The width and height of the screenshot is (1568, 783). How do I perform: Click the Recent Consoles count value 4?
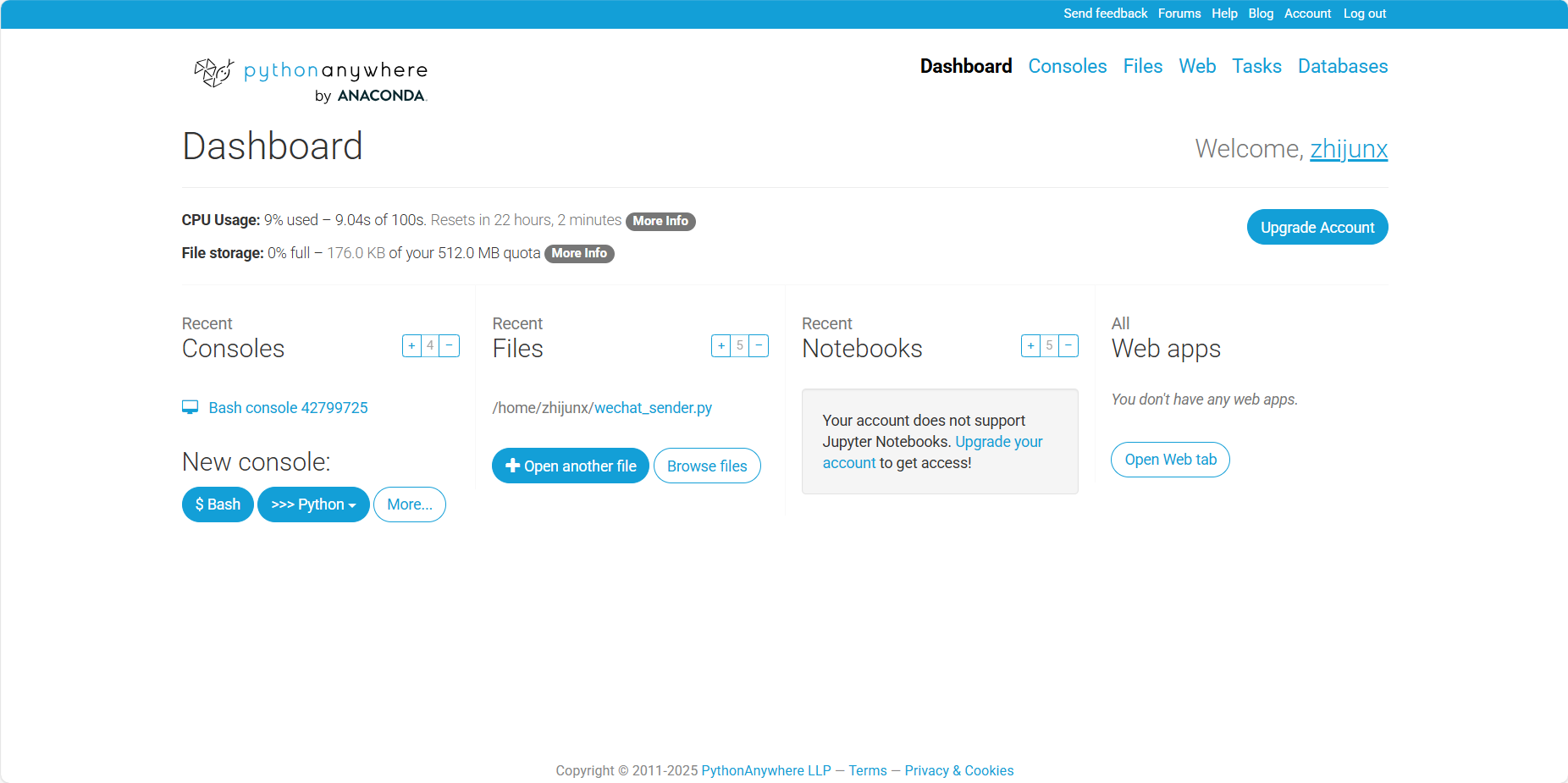pyautogui.click(x=430, y=345)
